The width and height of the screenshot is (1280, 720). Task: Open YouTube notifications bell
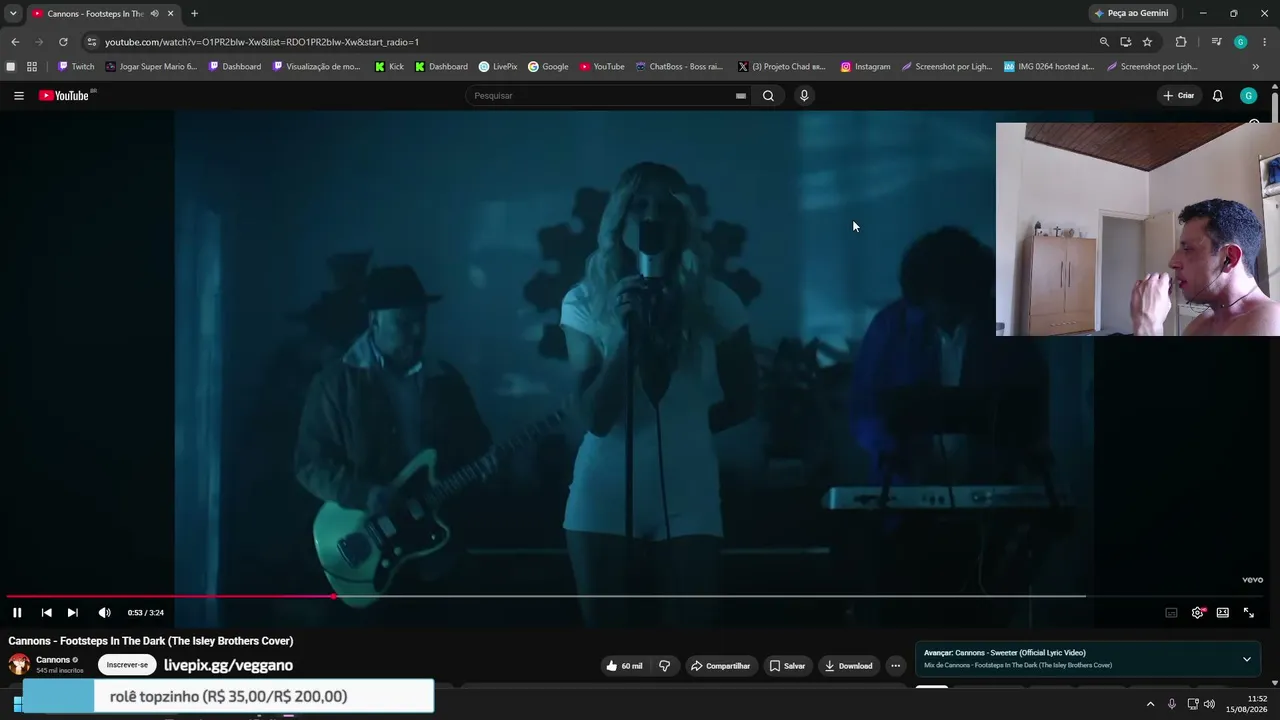[1217, 96]
